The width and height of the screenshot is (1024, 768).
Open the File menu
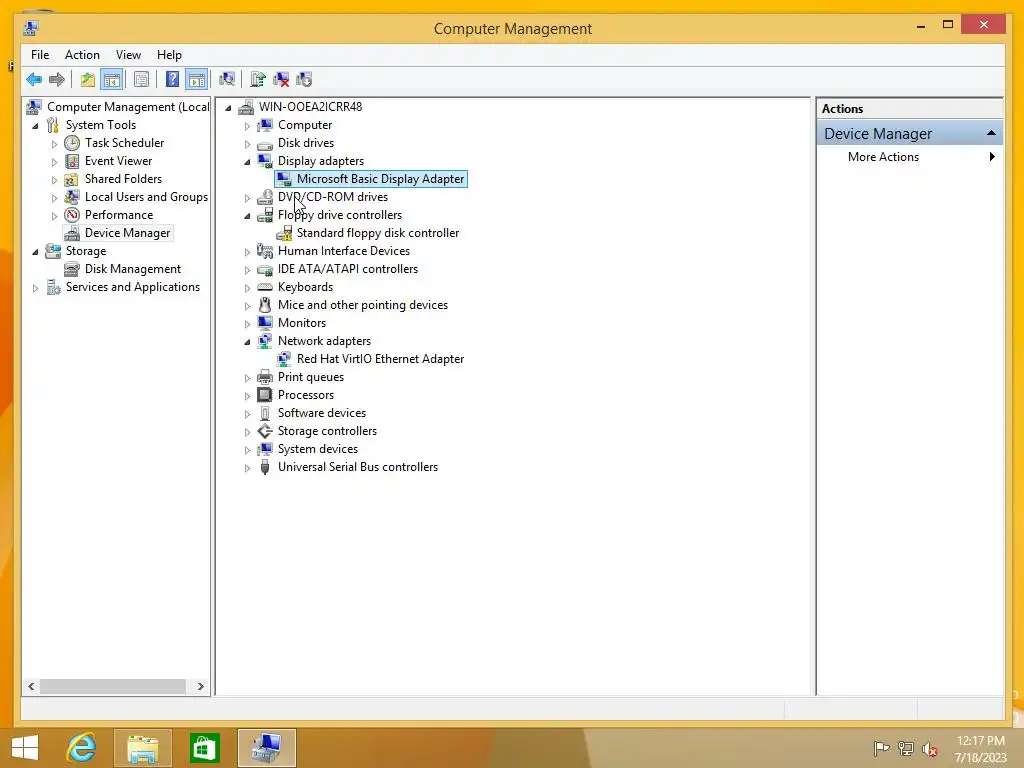click(40, 55)
